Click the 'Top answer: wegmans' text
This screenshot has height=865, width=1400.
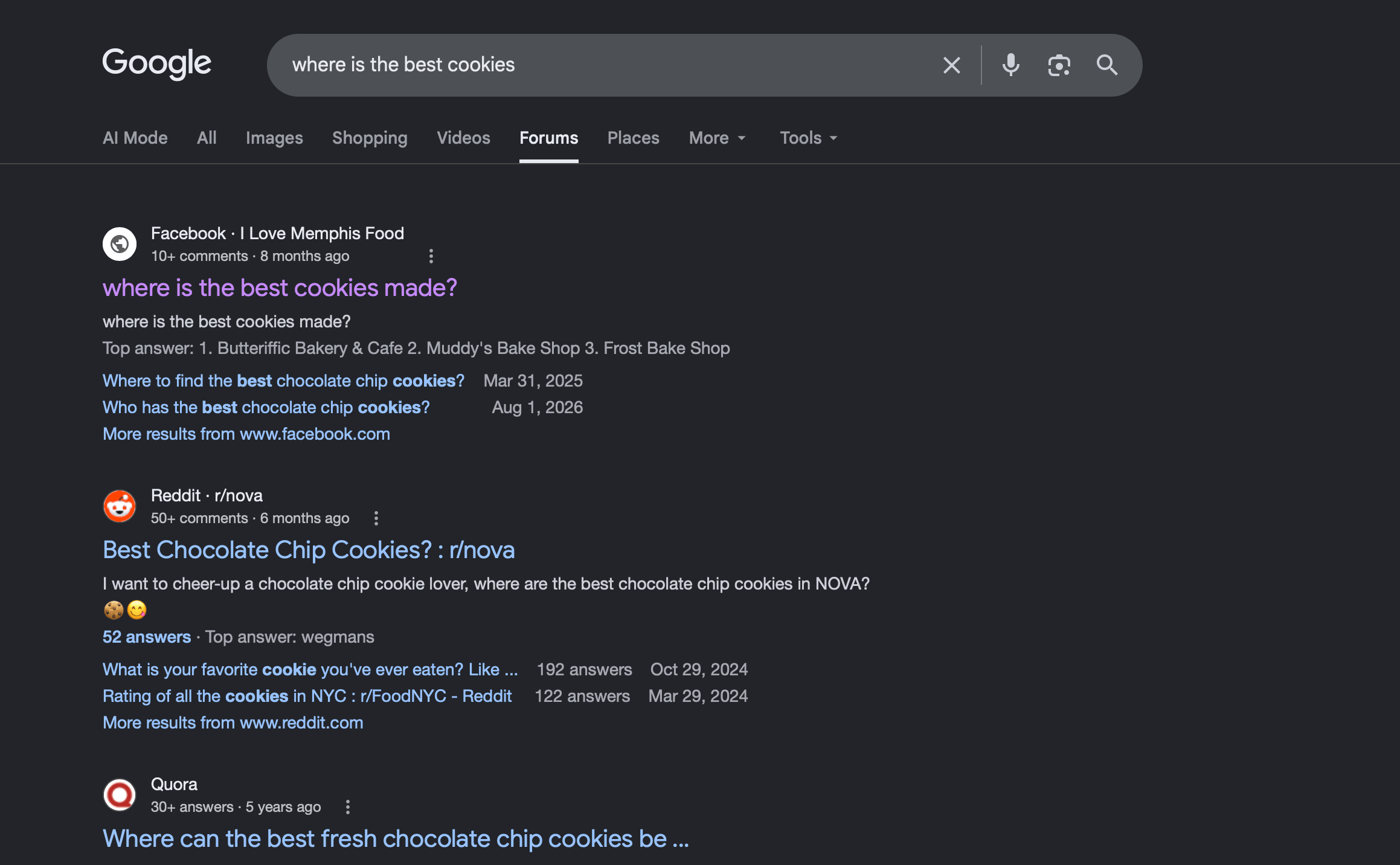290,637
